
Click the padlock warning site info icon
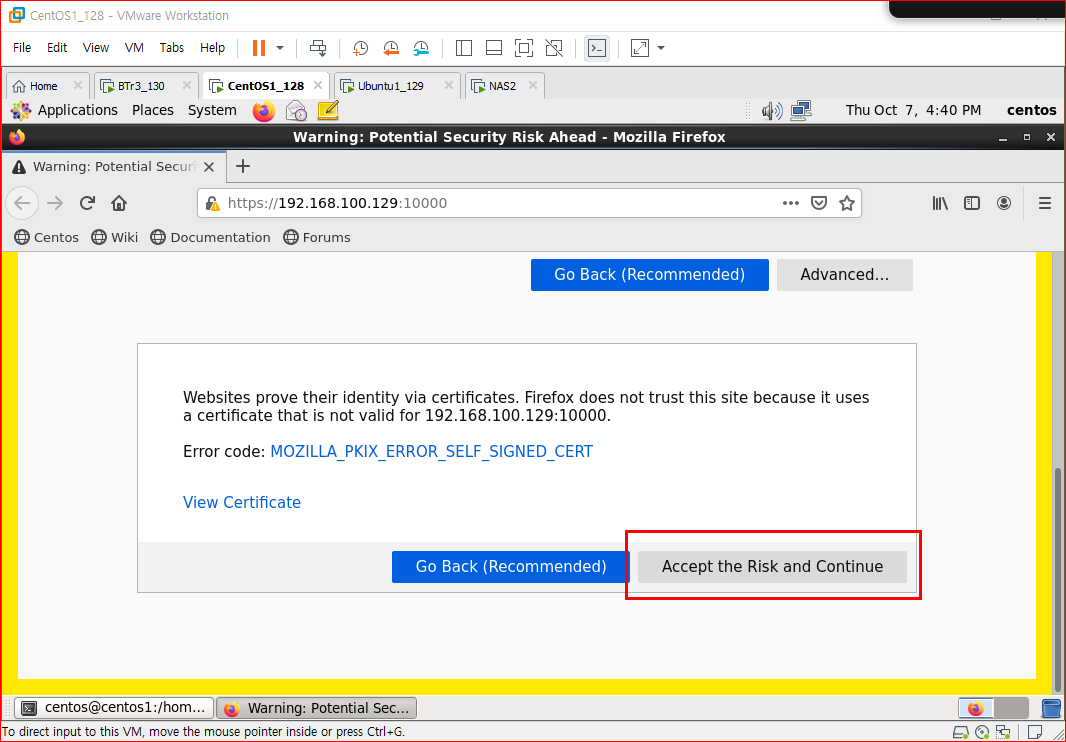click(213, 203)
